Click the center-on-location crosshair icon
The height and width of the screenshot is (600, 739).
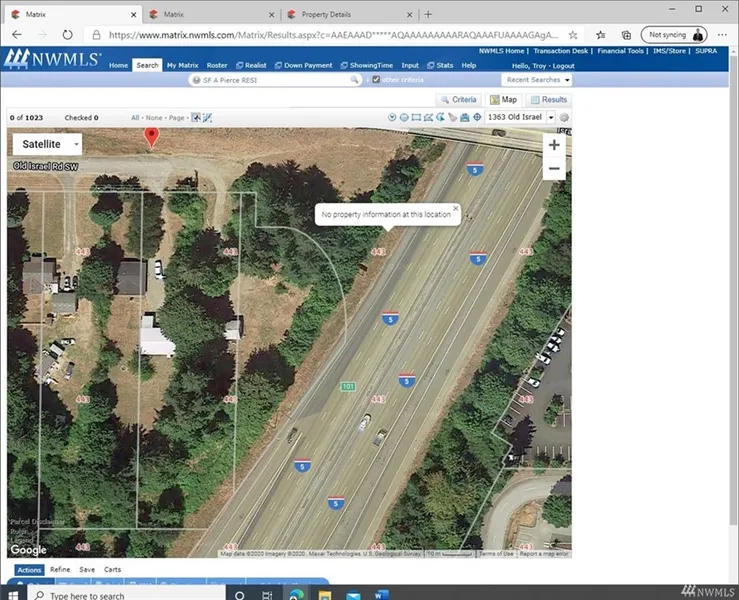click(477, 117)
